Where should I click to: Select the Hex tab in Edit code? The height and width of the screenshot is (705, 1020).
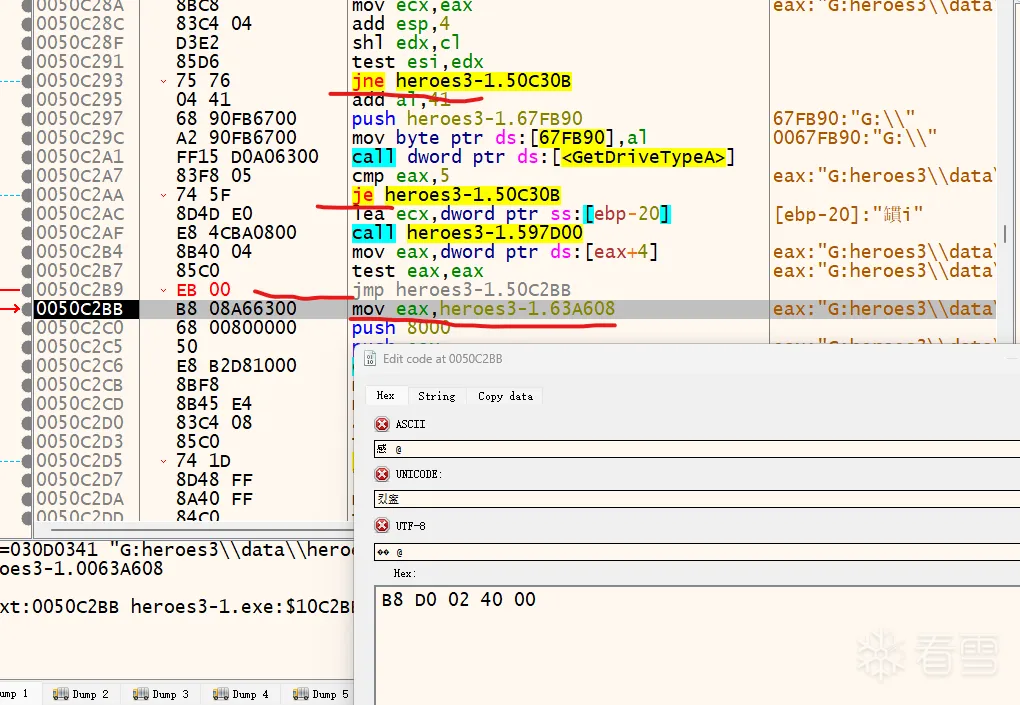pos(385,396)
